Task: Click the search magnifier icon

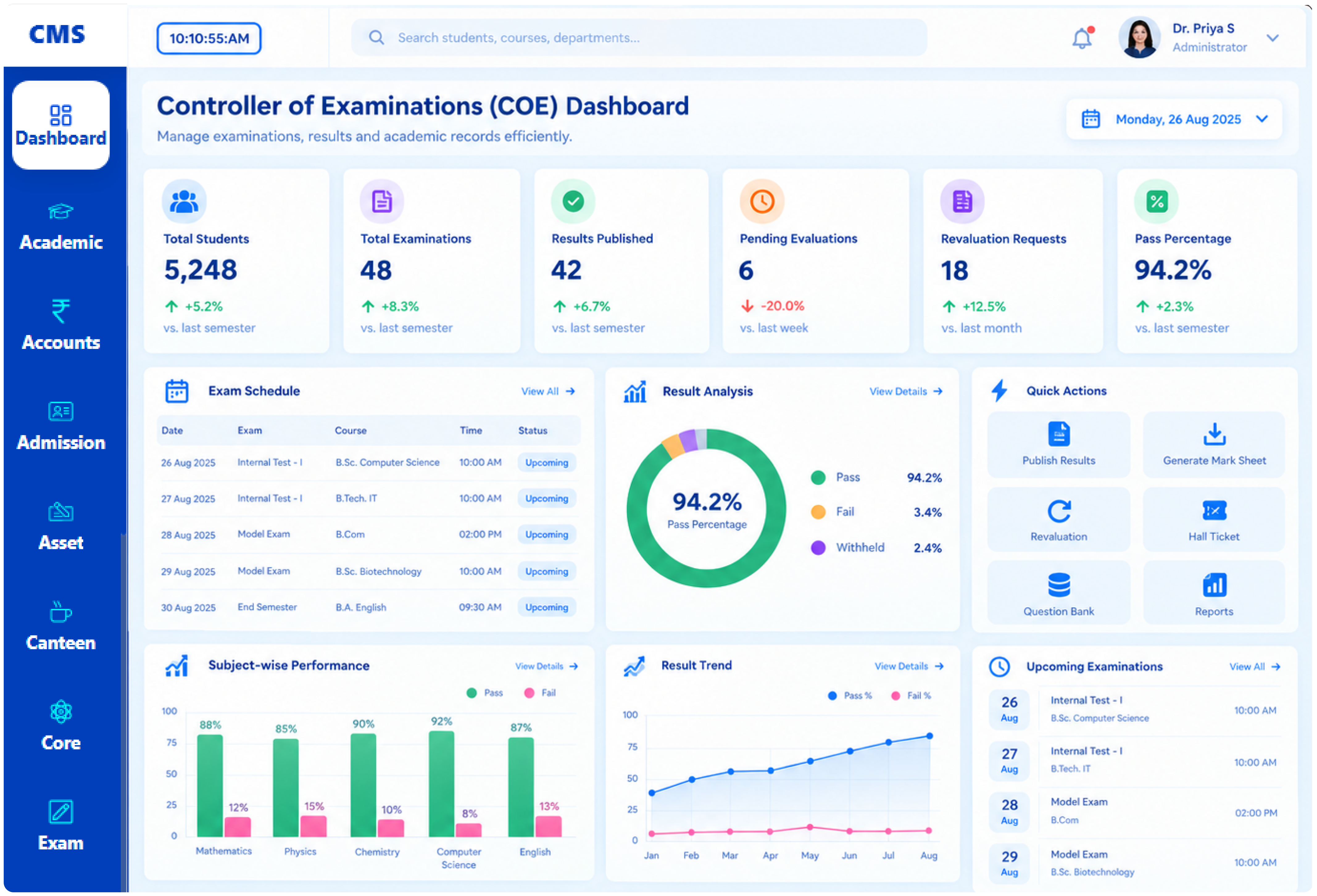Action: click(376, 37)
